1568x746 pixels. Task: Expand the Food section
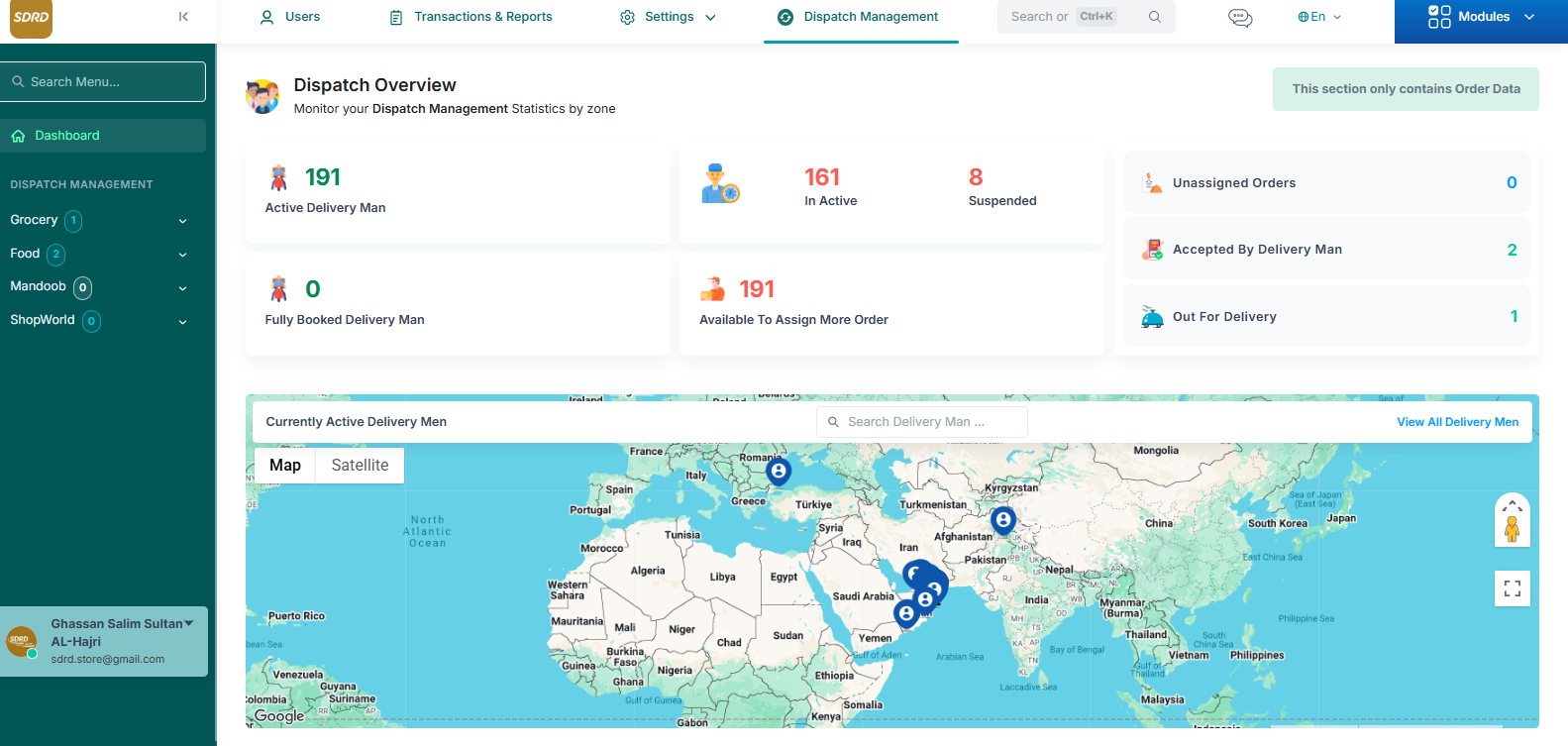click(182, 255)
